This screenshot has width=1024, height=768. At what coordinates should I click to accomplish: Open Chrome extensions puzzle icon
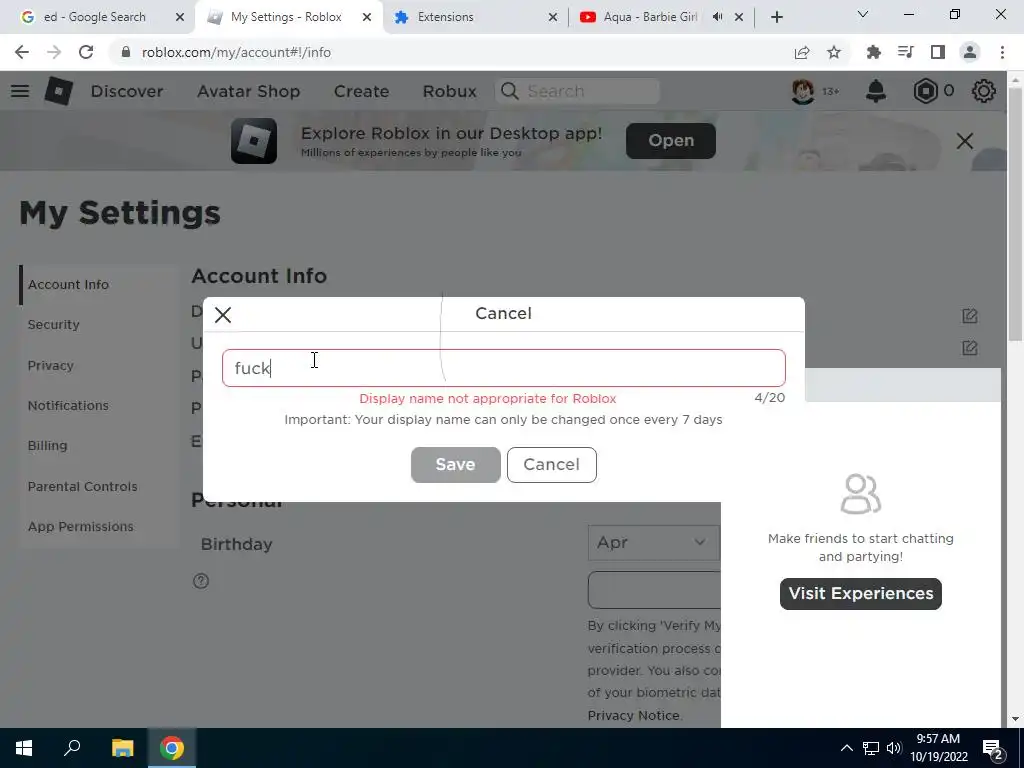click(x=873, y=52)
